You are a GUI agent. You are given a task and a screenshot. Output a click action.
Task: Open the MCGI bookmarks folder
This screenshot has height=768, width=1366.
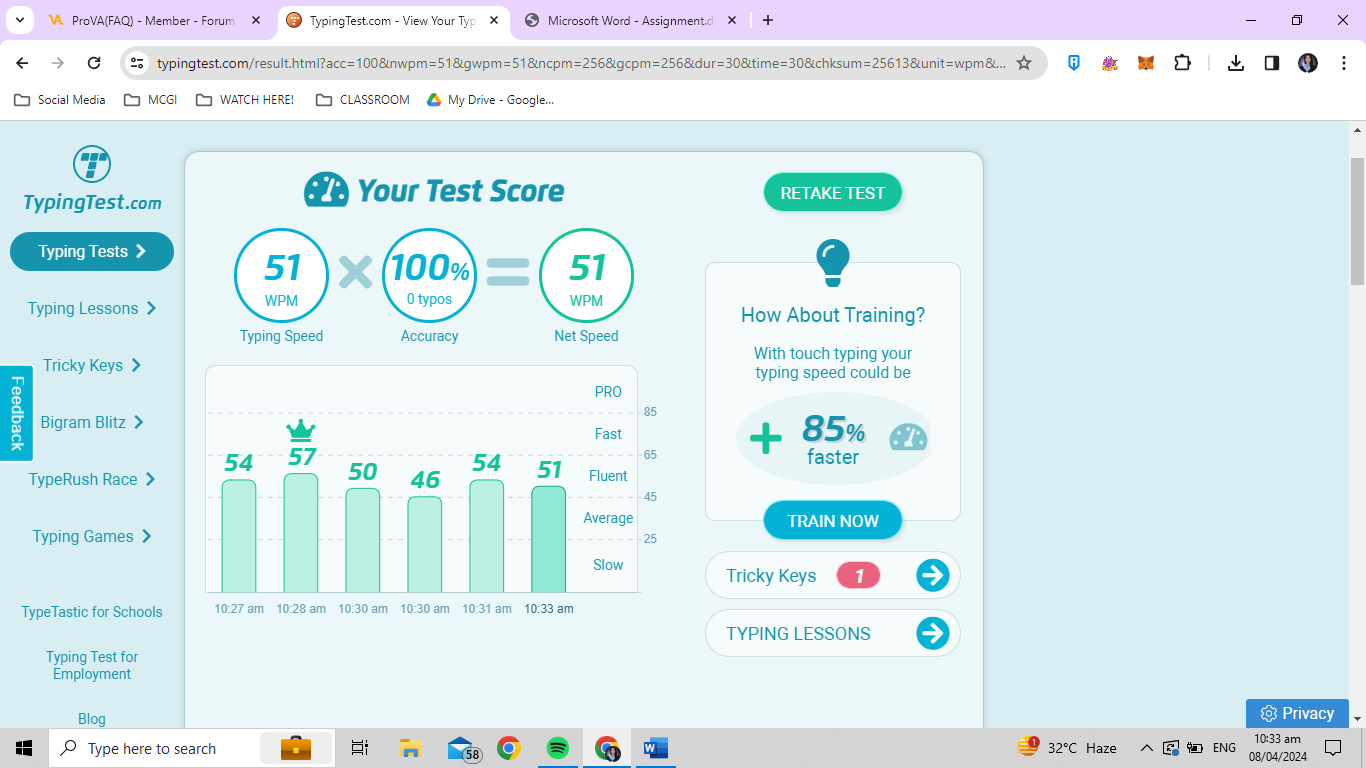pos(150,100)
